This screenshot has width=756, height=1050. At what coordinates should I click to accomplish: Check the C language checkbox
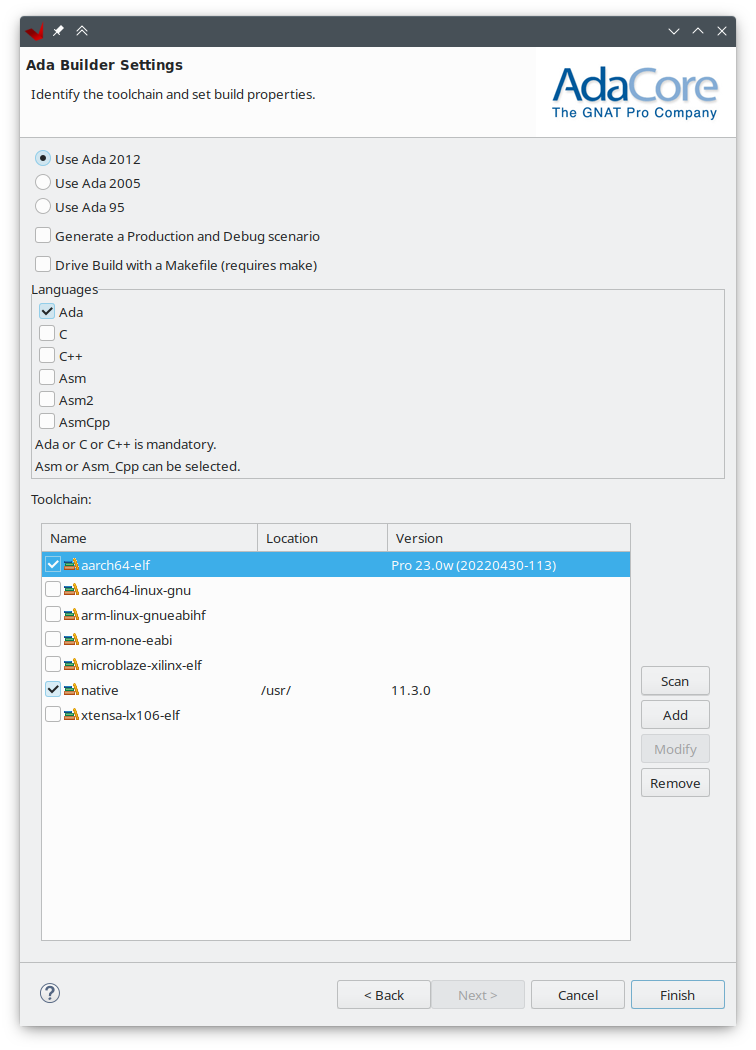tap(47, 333)
